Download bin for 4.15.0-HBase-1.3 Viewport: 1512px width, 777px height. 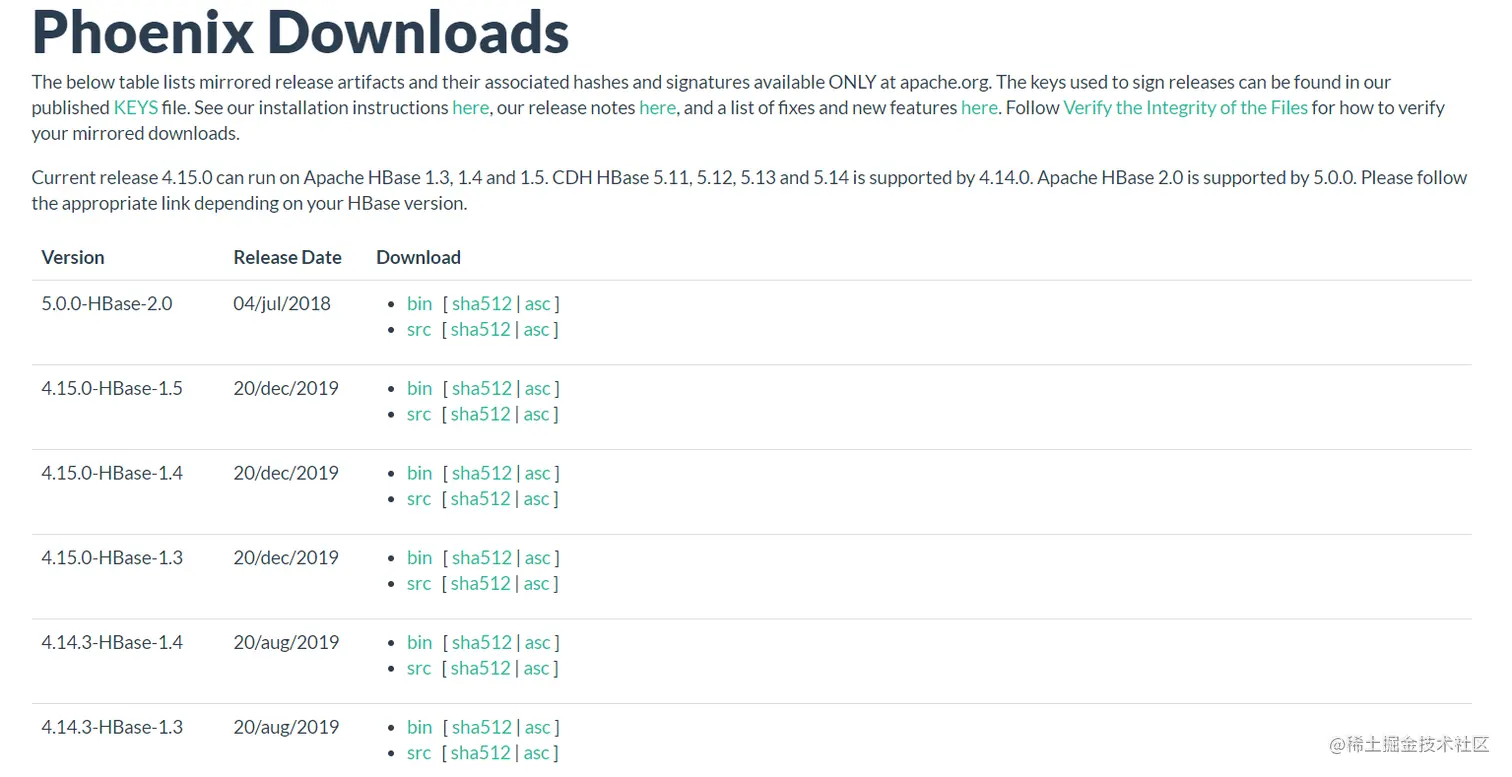coord(419,558)
